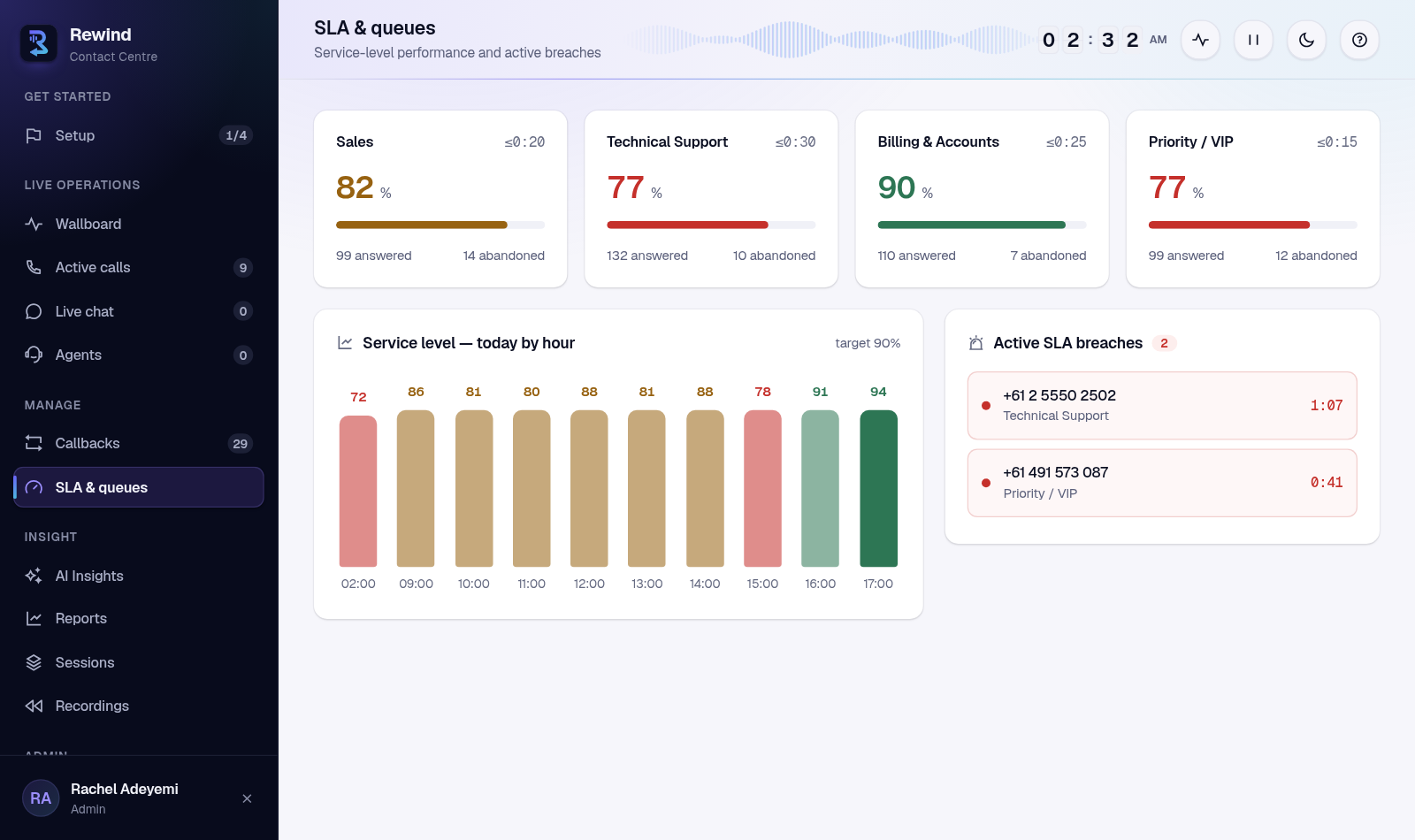Click the Setup 1/4 progress badge

(x=236, y=135)
